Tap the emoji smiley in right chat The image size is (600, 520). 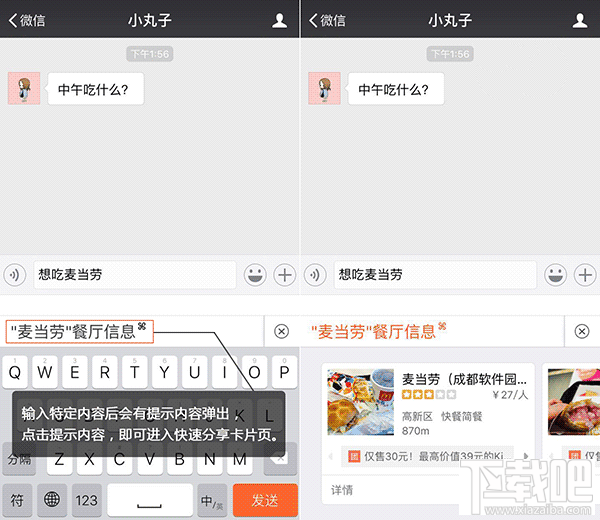pos(555,274)
